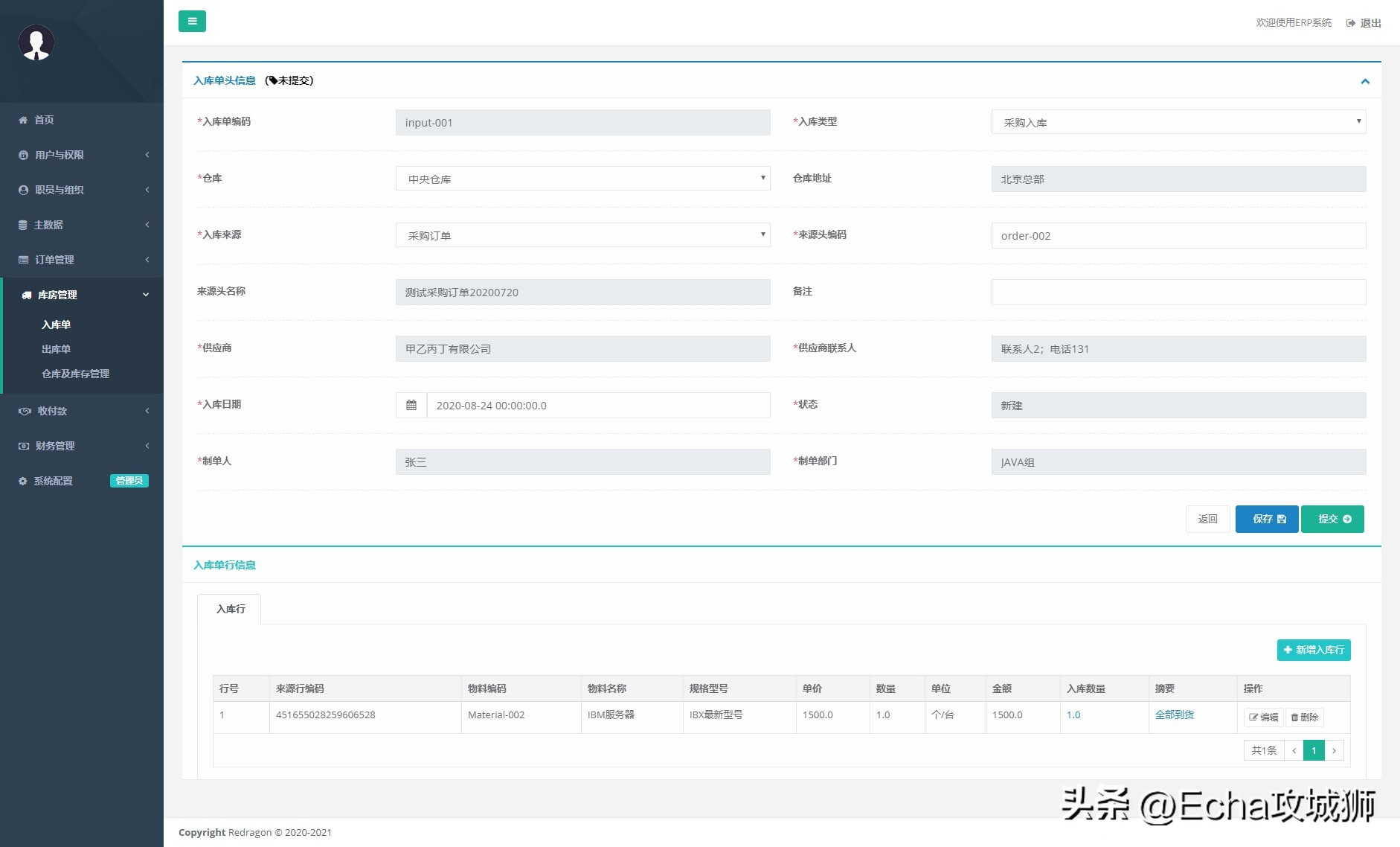Image resolution: width=1400 pixels, height=847 pixels.
Task: Click the 编辑 button in row 1
Action: click(x=1263, y=717)
